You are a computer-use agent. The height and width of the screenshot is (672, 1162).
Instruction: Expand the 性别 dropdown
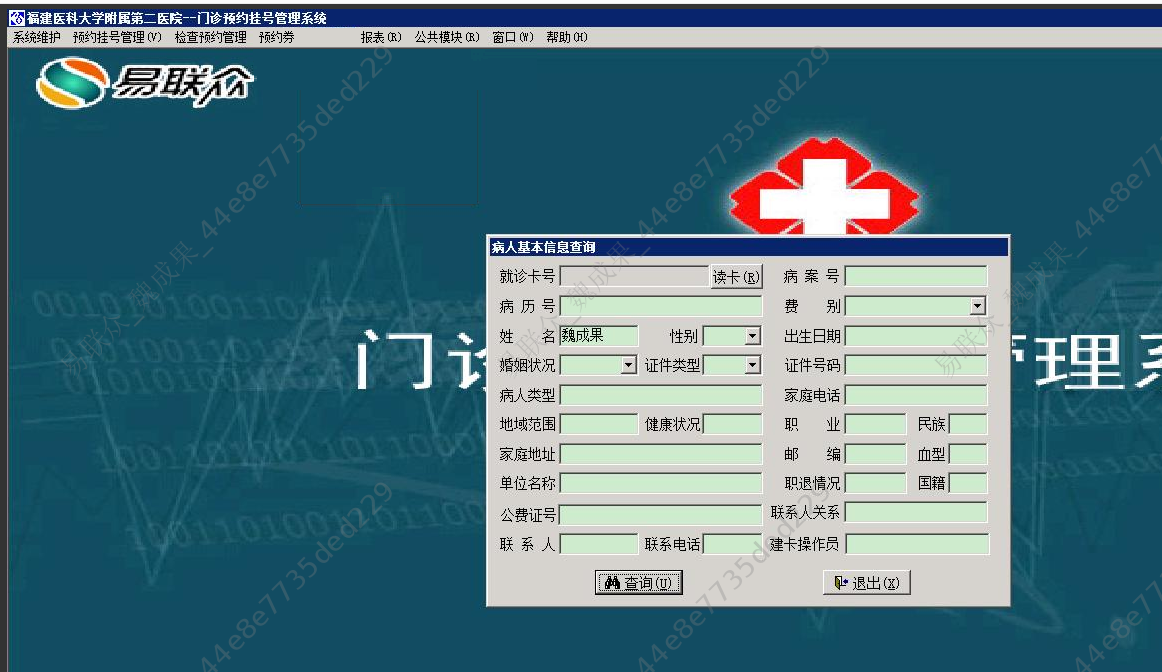(x=753, y=336)
